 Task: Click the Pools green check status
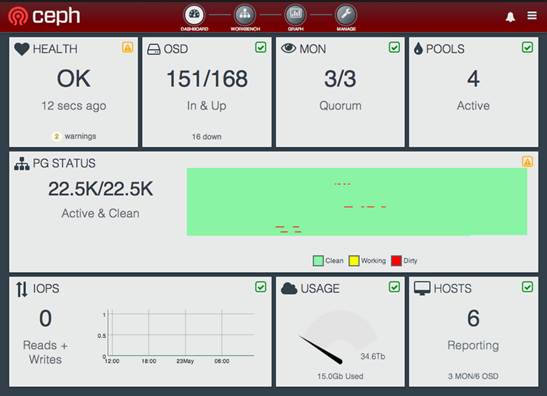(527, 47)
